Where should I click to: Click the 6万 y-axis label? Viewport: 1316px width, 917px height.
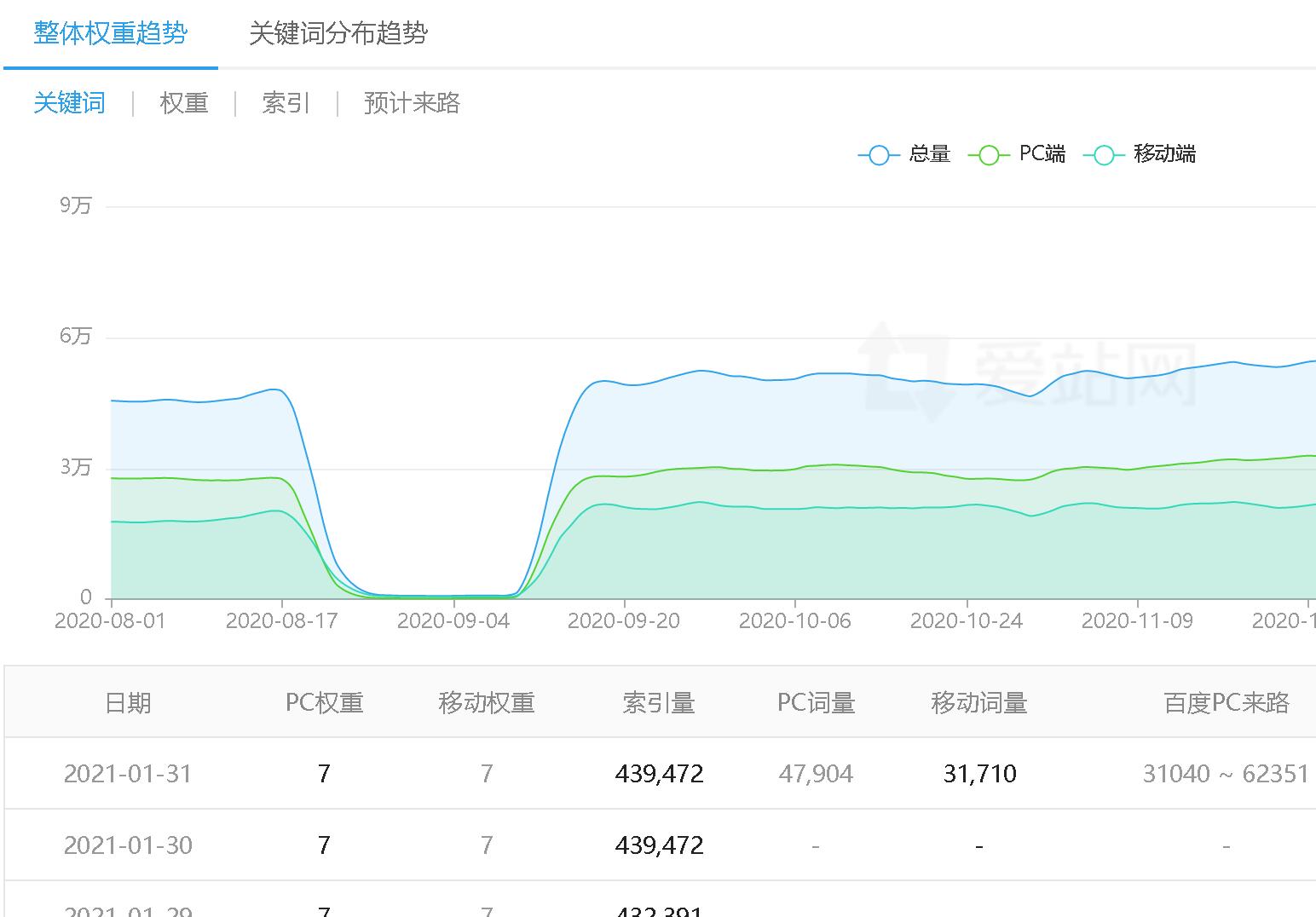point(75,336)
